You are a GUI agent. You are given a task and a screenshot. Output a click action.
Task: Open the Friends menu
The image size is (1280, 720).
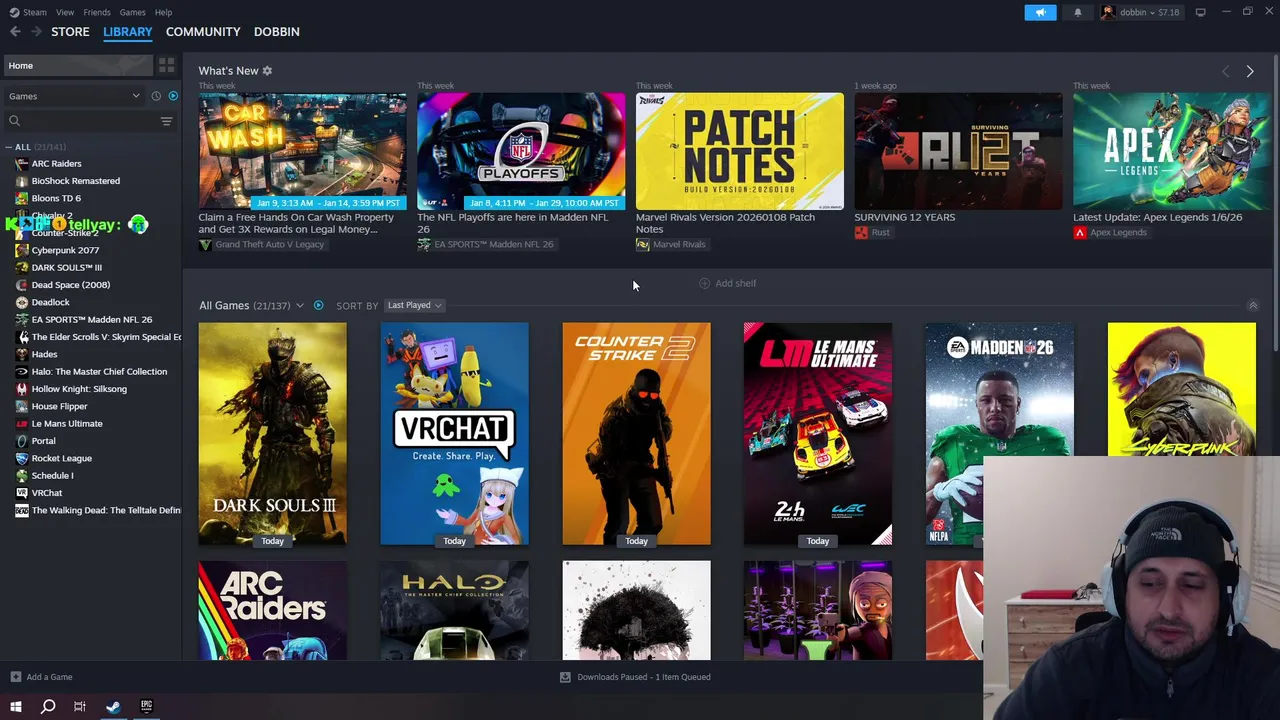(x=97, y=12)
